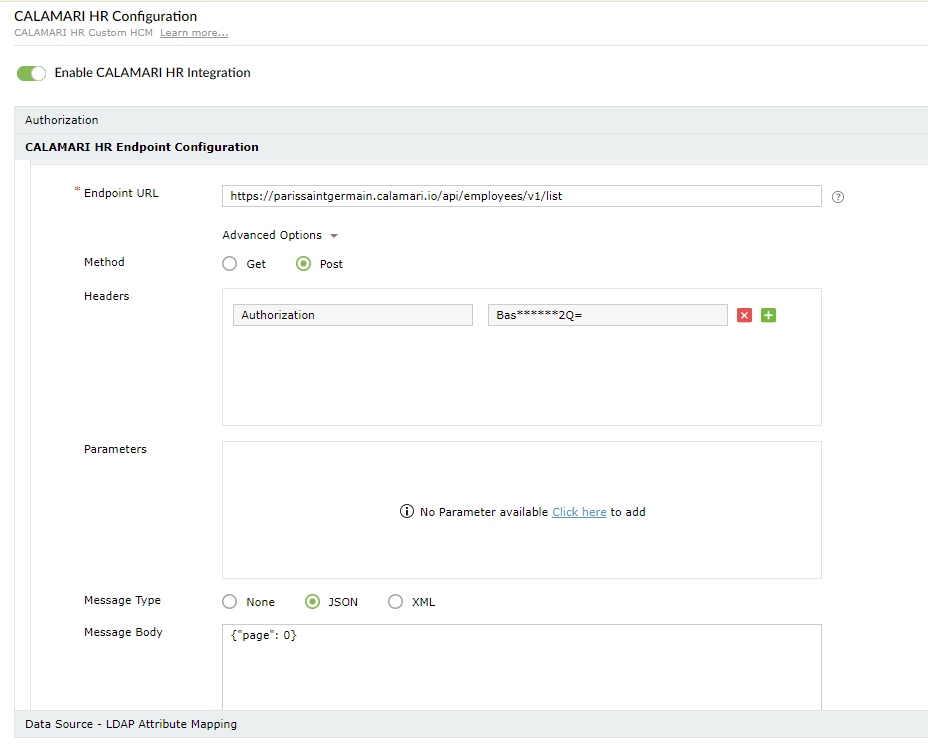Click the 'Click here' parameter link
928x747 pixels.
[579, 512]
